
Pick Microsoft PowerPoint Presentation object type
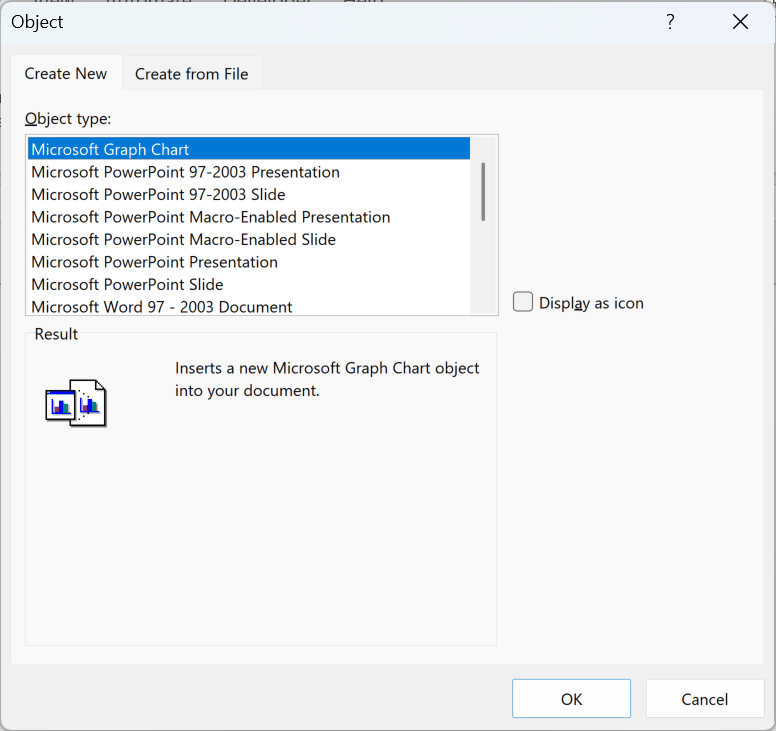(x=249, y=262)
